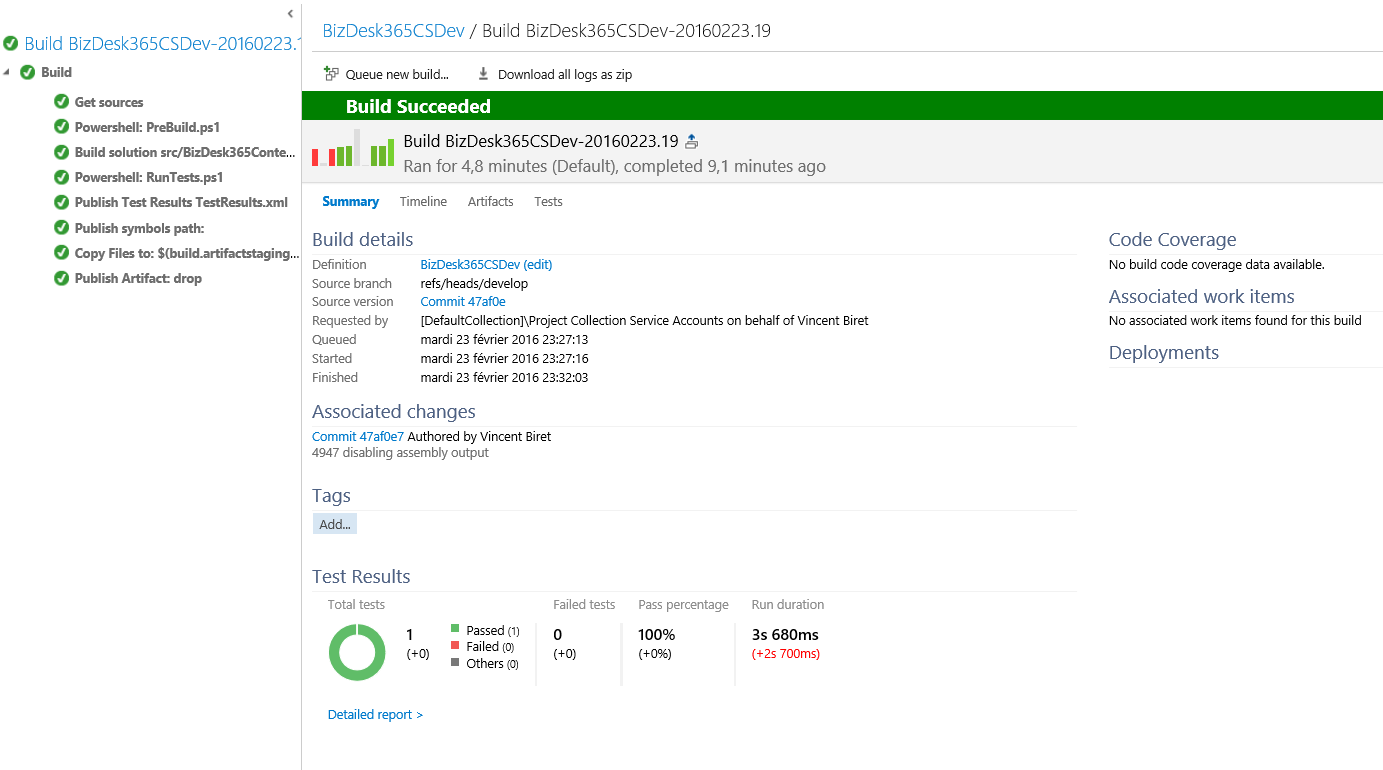Screen dimensions: 1383x770
Task: Click the Queued time 'mardi 23 février 2016 23:27:13'
Action: 504,340
